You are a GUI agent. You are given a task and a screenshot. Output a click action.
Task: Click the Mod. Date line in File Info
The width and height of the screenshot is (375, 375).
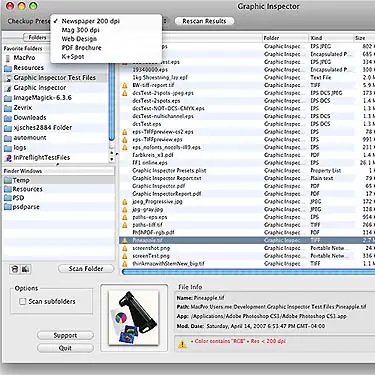click(x=251, y=326)
